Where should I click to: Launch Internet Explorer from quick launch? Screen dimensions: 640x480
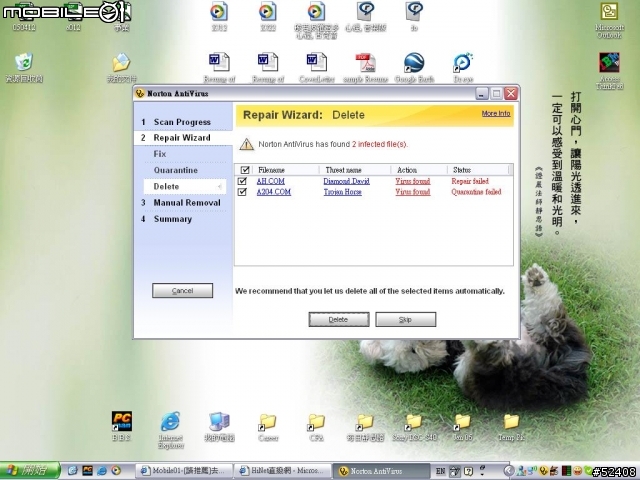click(x=102, y=471)
